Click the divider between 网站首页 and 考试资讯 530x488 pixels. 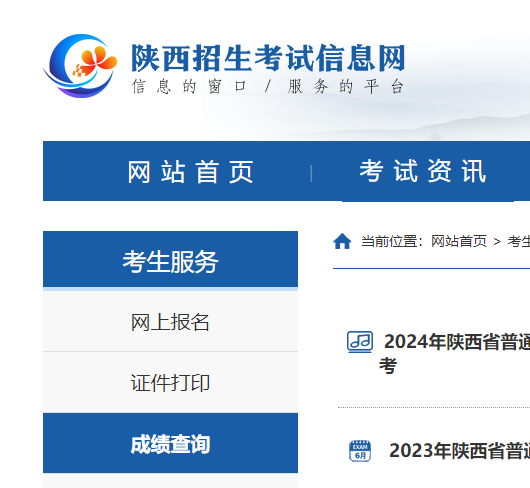coord(311,173)
